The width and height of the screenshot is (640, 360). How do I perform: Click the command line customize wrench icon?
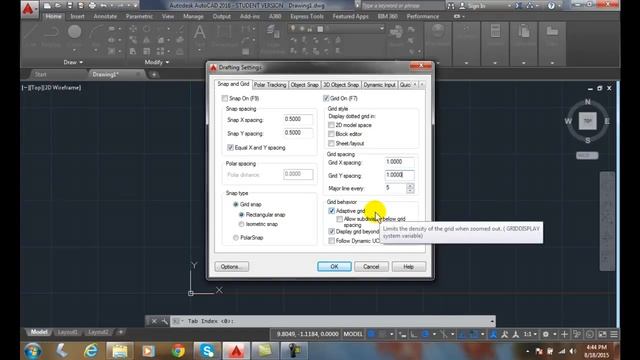click(164, 321)
